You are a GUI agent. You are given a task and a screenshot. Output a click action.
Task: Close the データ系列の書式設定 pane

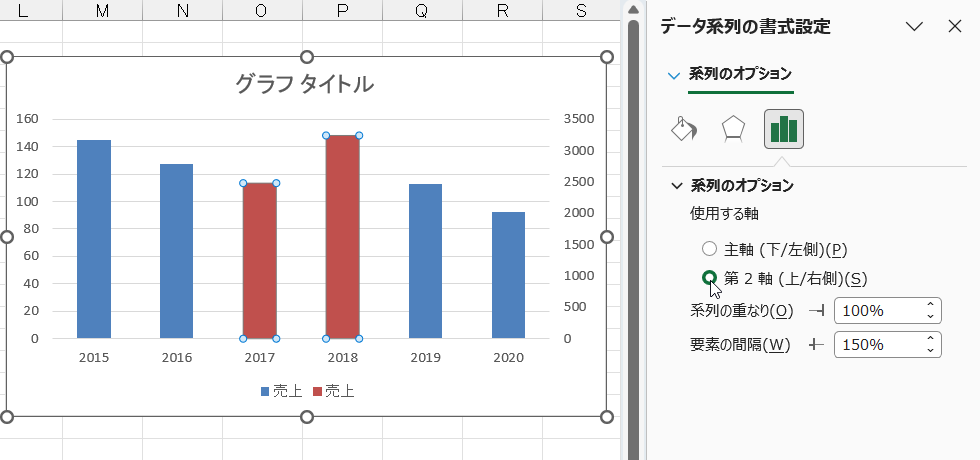click(954, 26)
